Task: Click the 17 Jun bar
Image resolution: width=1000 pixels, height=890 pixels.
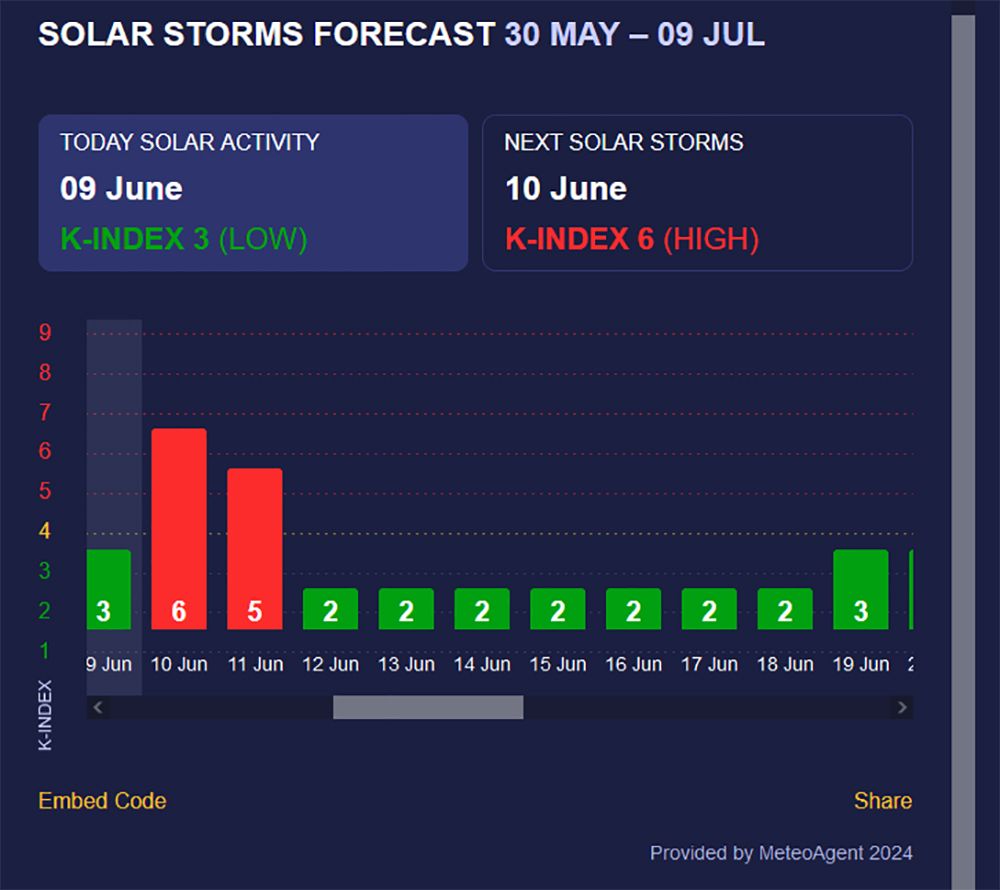Action: (709, 609)
